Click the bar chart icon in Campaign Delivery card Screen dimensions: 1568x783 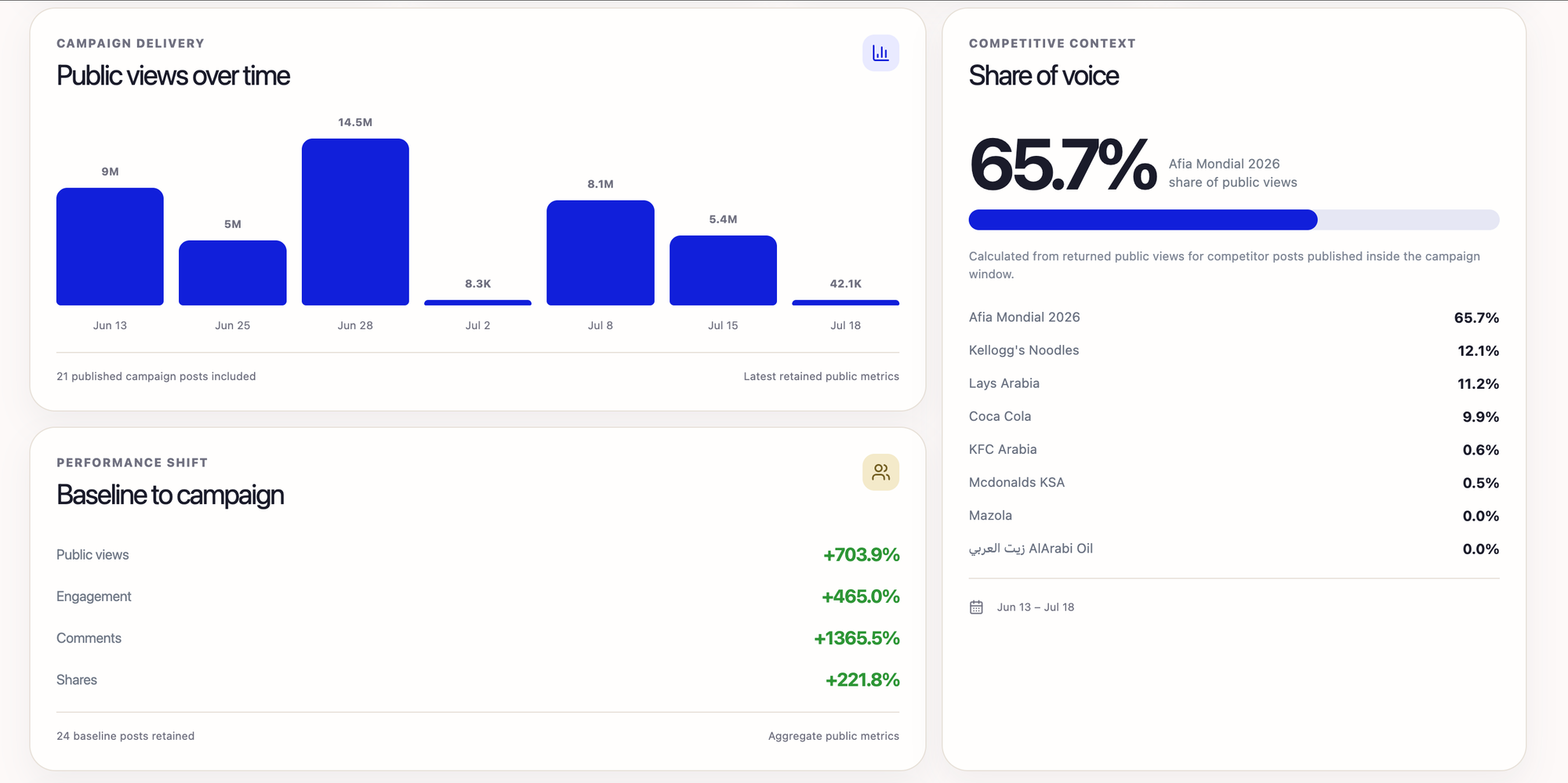pyautogui.click(x=880, y=53)
